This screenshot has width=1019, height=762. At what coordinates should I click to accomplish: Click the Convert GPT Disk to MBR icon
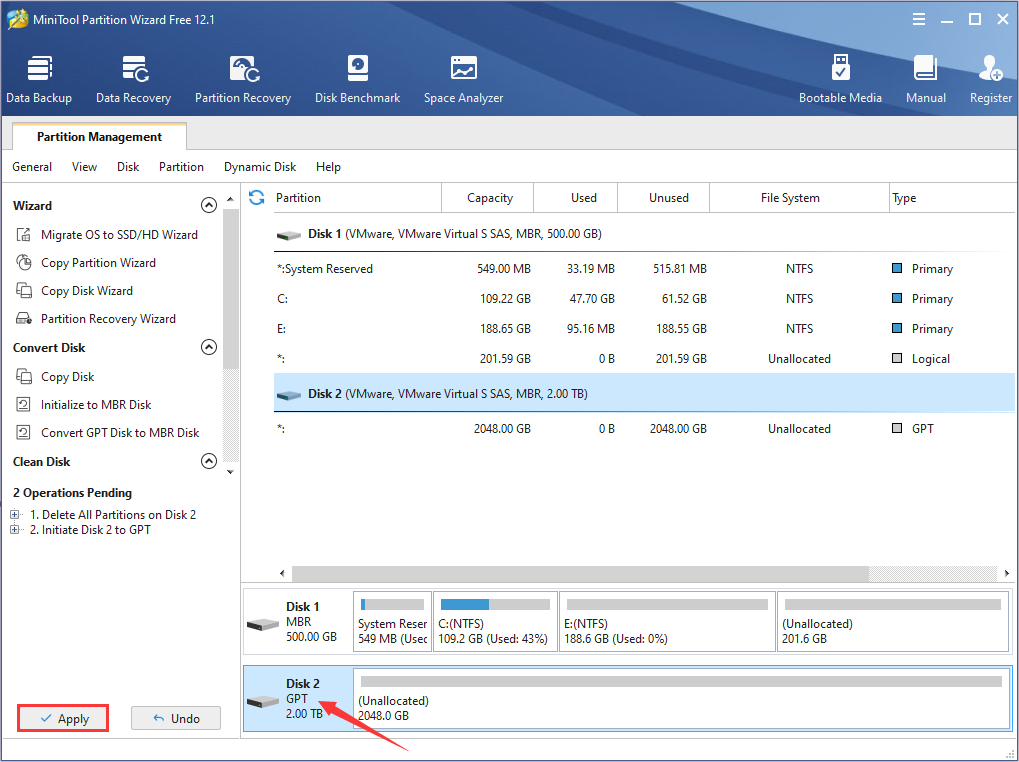(x=23, y=432)
